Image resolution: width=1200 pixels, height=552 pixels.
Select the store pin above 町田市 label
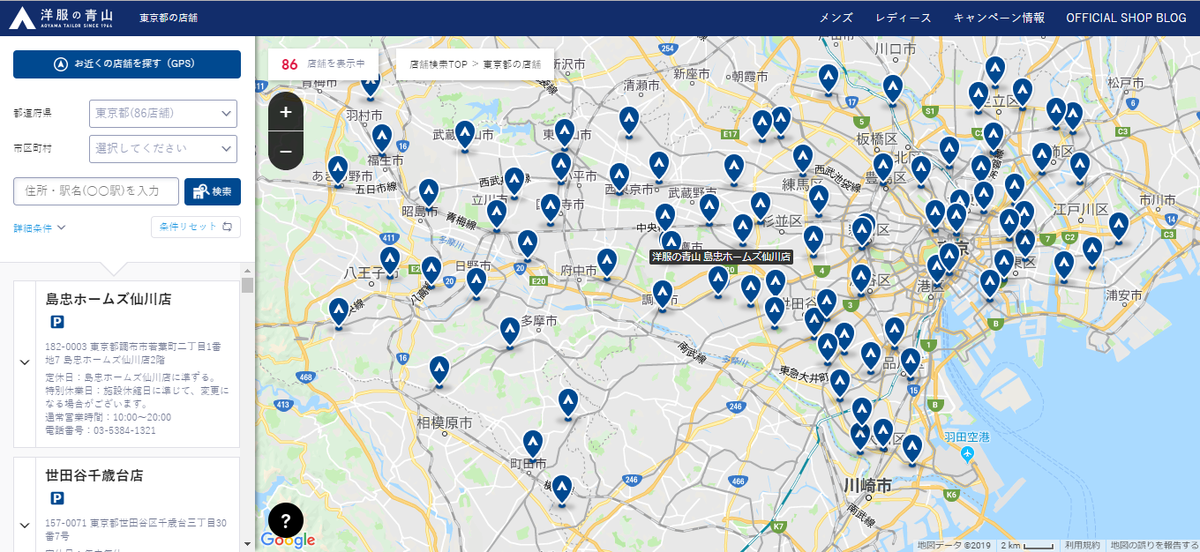pos(533,445)
